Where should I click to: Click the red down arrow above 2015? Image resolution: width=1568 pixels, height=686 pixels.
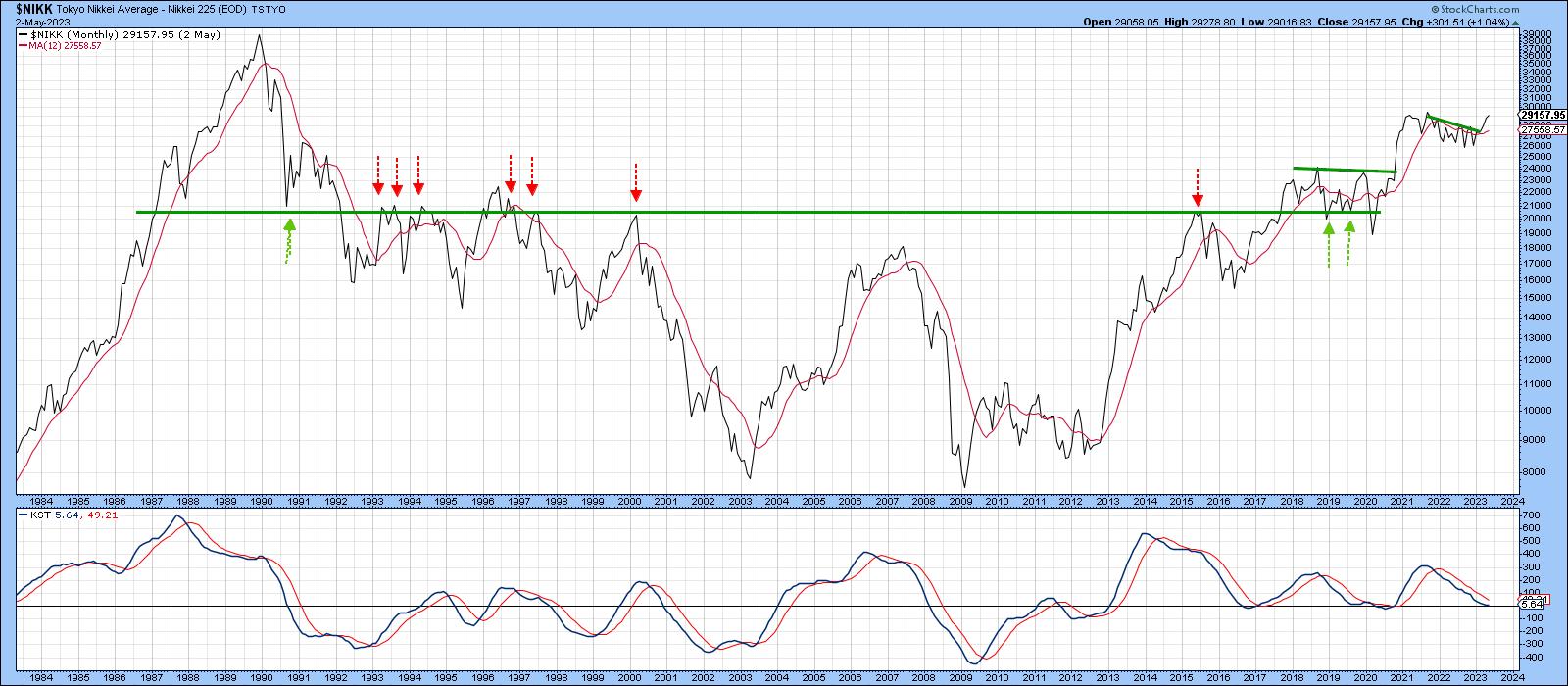coord(1197,187)
